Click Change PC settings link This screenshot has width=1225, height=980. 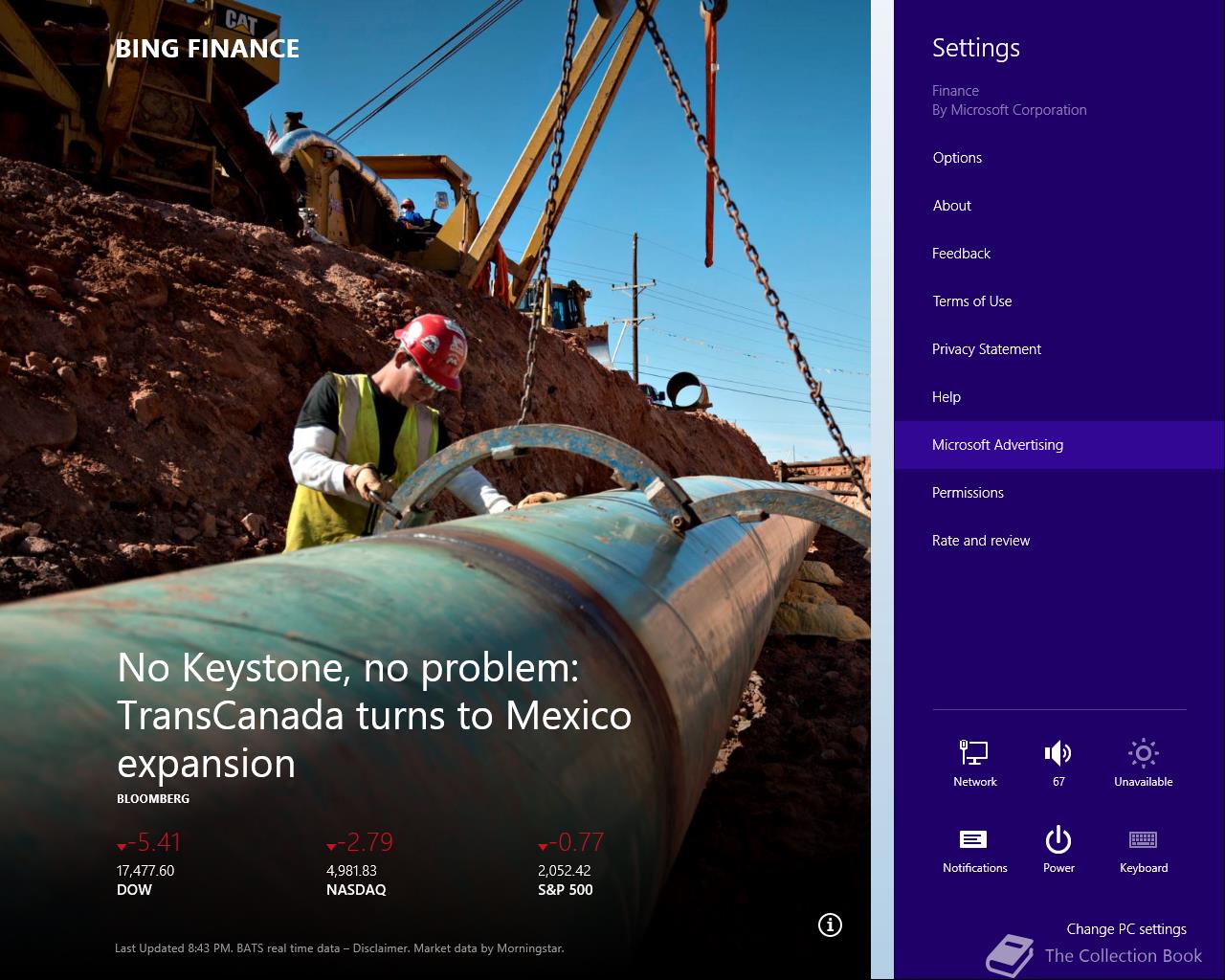pos(1126,929)
